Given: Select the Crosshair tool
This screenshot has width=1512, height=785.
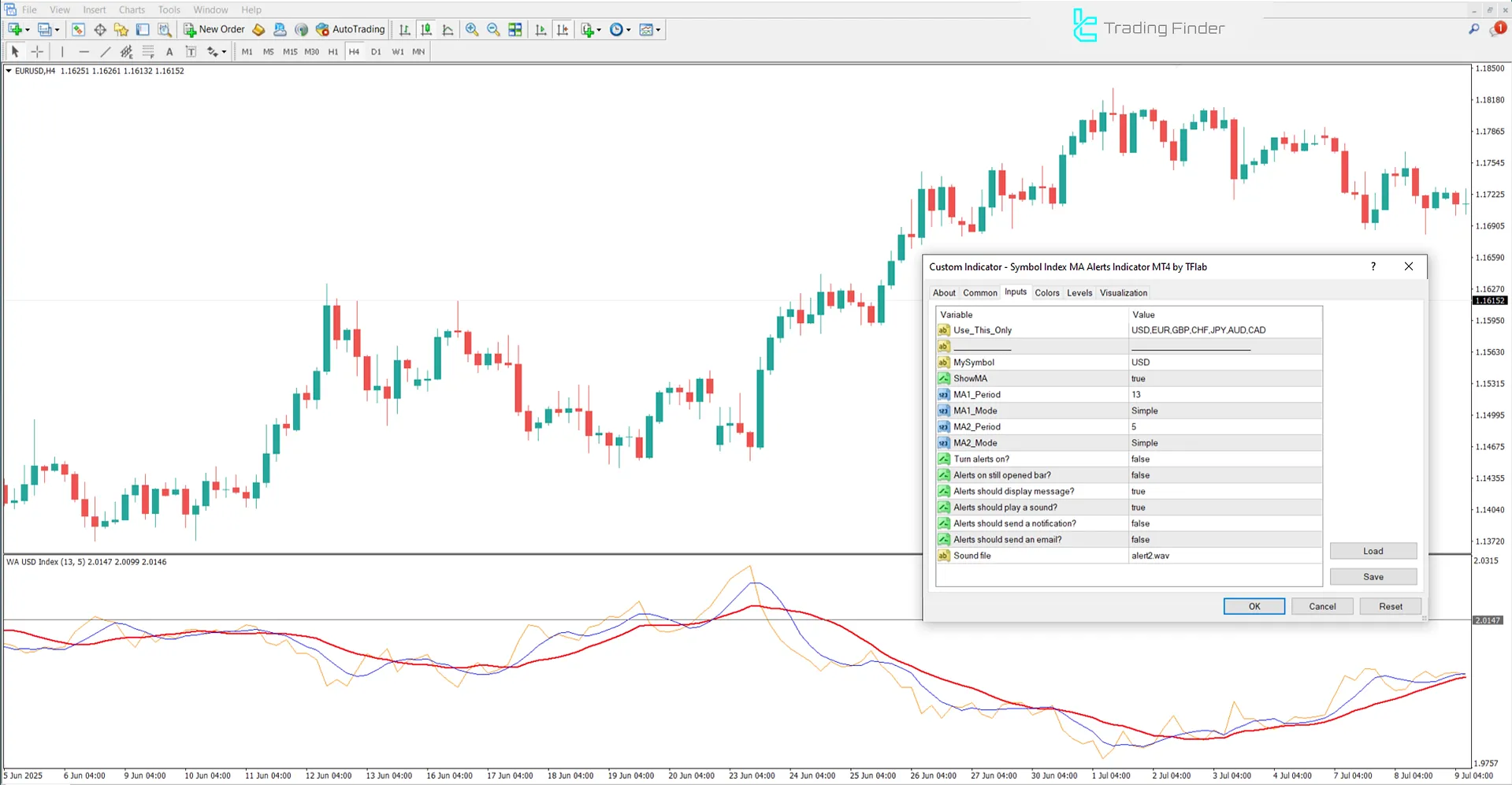Looking at the screenshot, I should pyautogui.click(x=37, y=51).
